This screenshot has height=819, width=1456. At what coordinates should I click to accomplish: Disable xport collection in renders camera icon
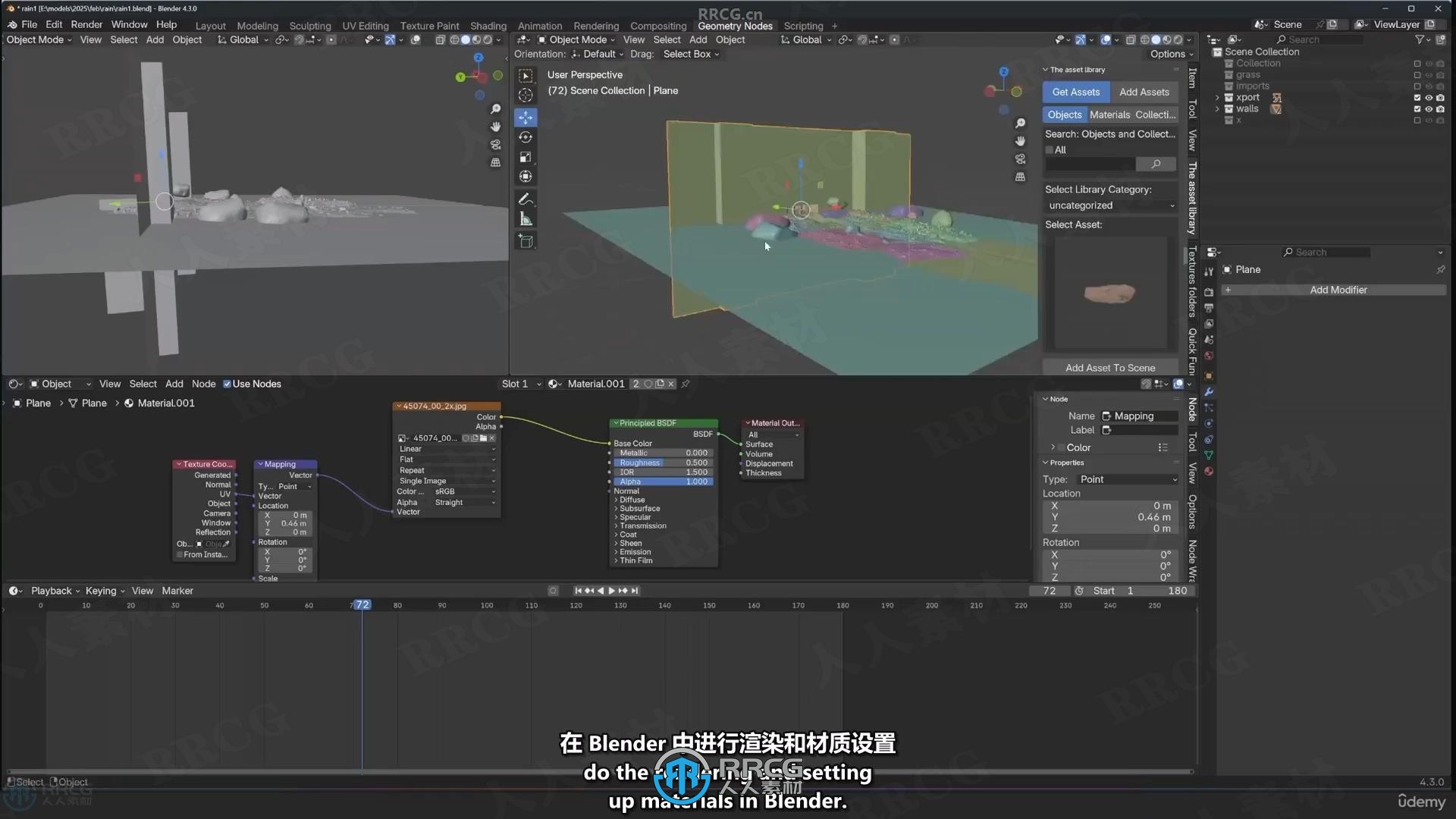[x=1440, y=98]
